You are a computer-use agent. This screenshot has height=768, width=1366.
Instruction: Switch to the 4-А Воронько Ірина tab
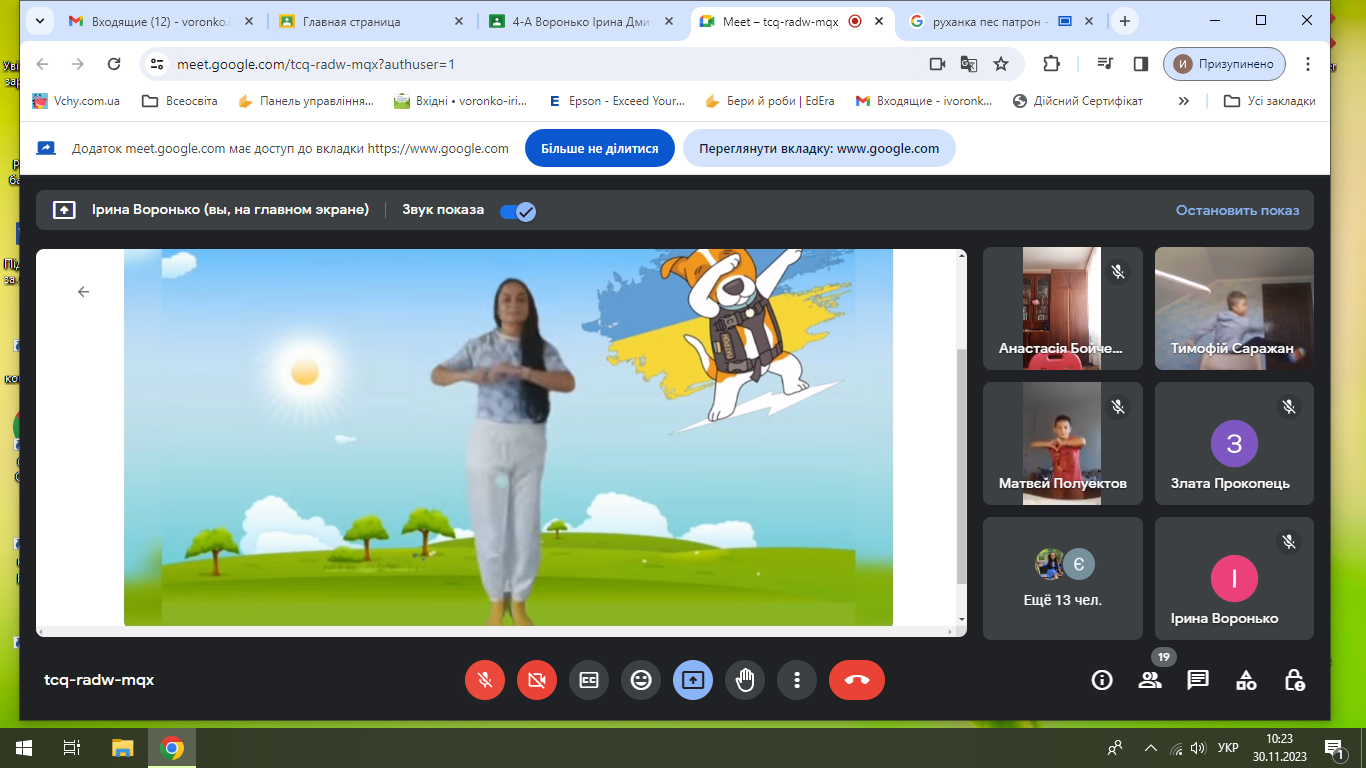tap(581, 21)
